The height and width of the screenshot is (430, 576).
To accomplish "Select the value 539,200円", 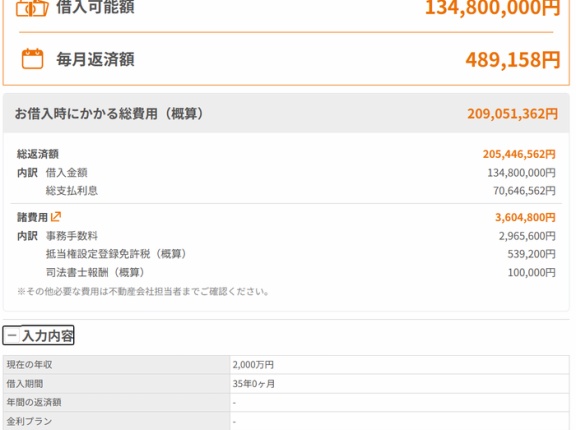I will point(531,254).
